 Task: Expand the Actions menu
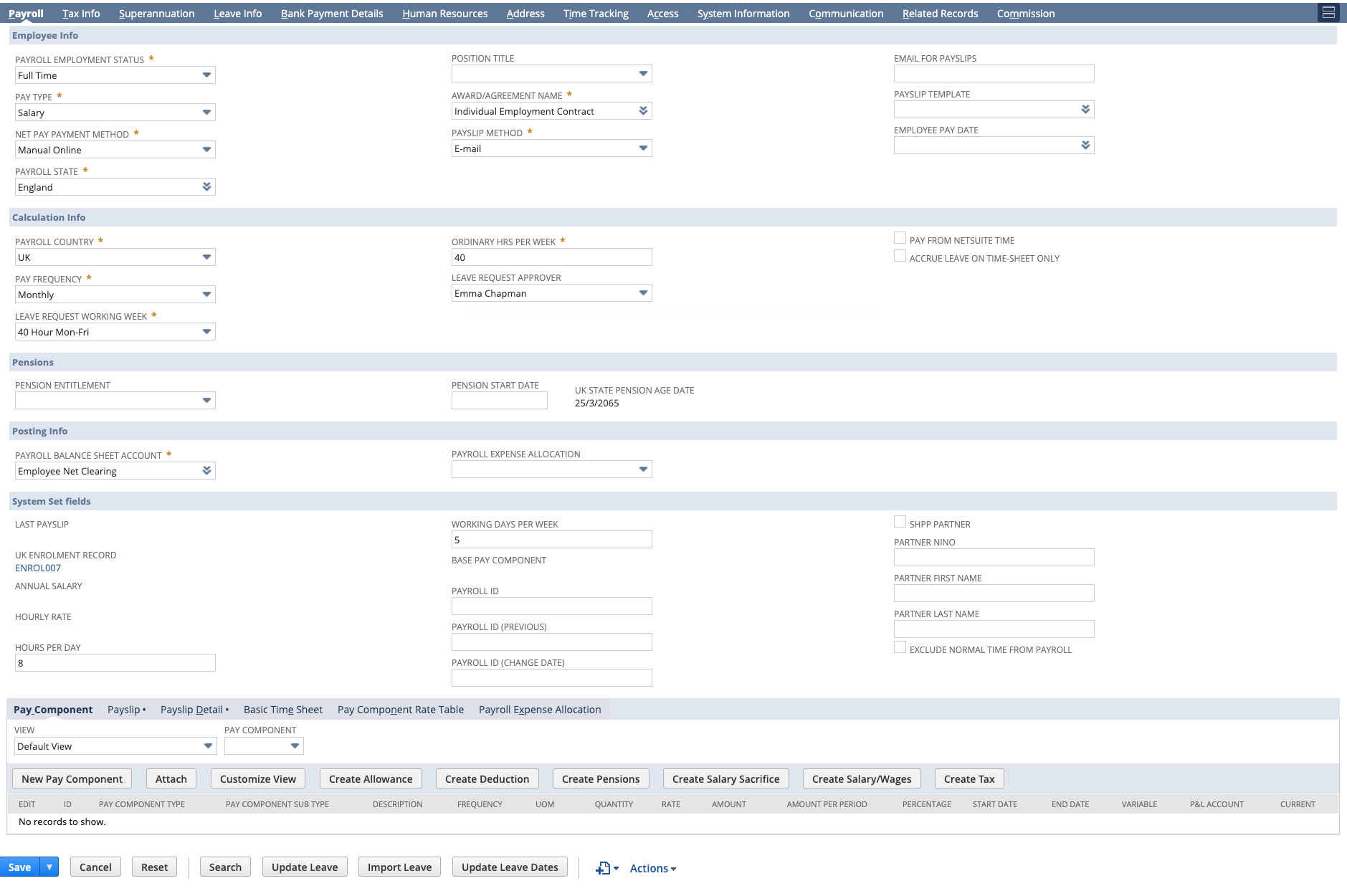651,867
